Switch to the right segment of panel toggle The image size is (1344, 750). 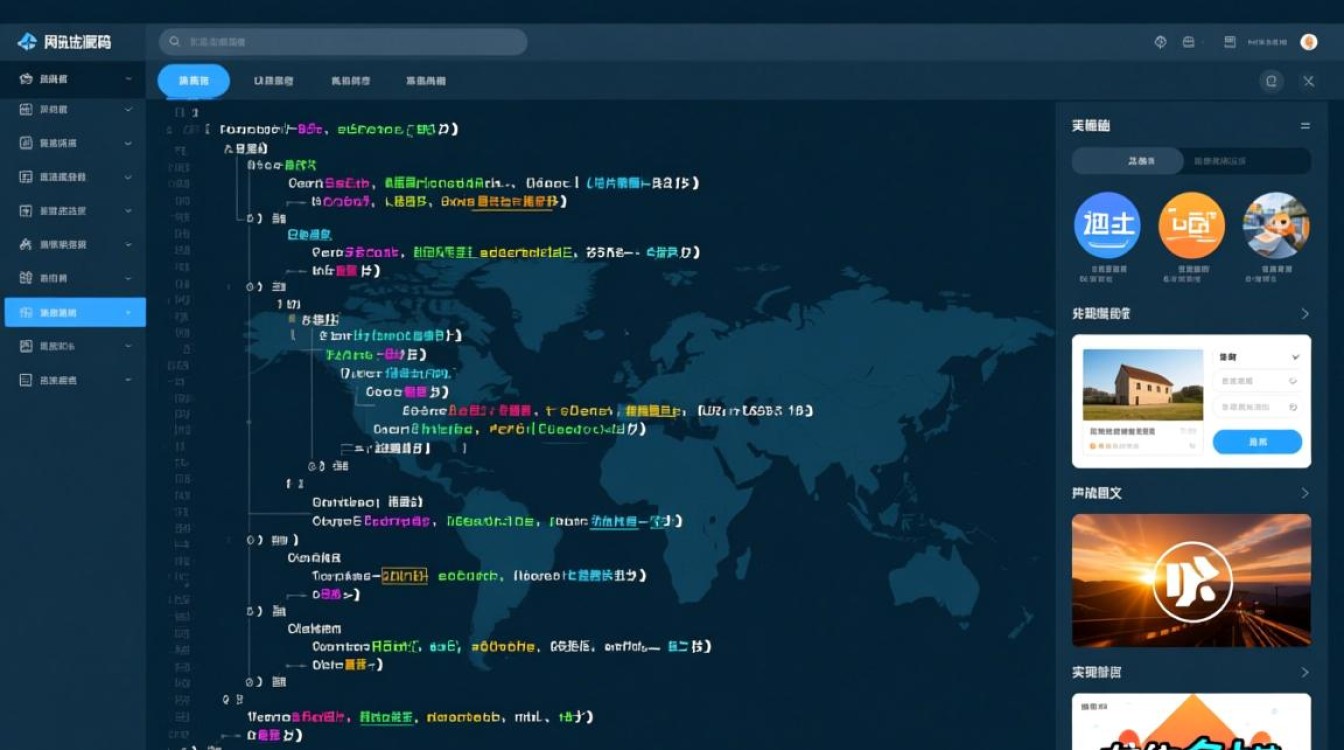point(1246,161)
